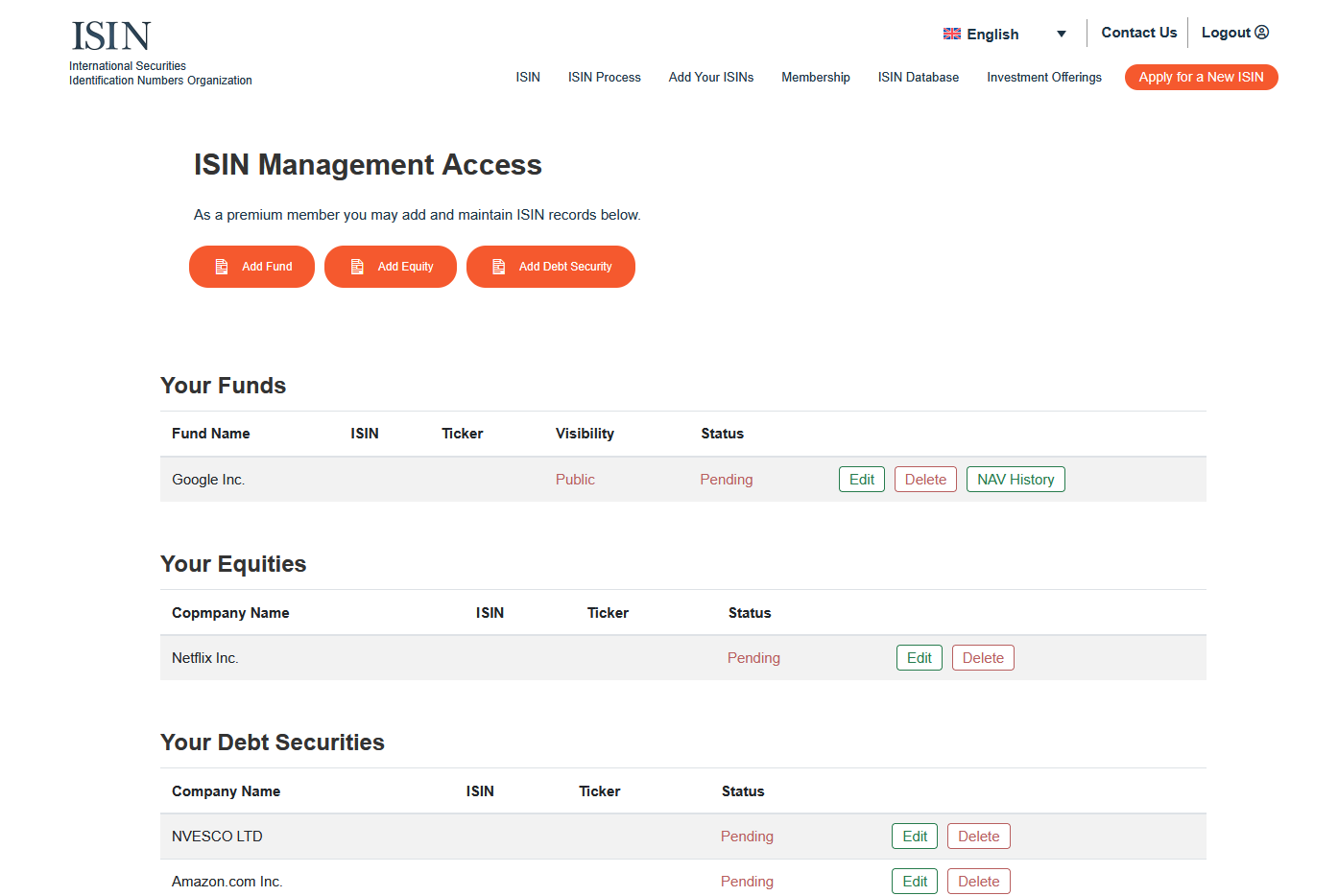The width and height of the screenshot is (1338, 896).
Task: Delete the NVESCO LTD debt security
Action: (x=979, y=837)
